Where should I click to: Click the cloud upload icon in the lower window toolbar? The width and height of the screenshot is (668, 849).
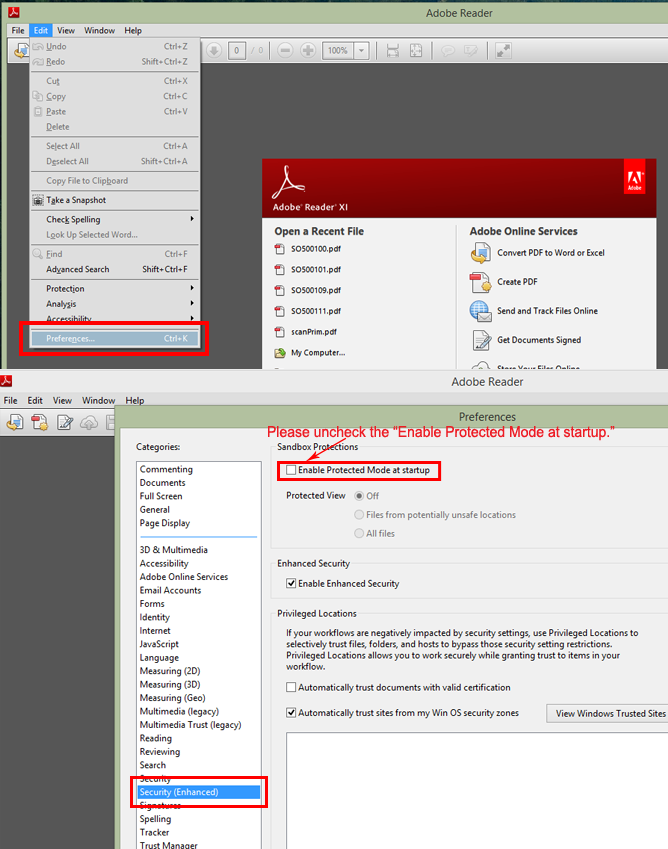click(89, 422)
